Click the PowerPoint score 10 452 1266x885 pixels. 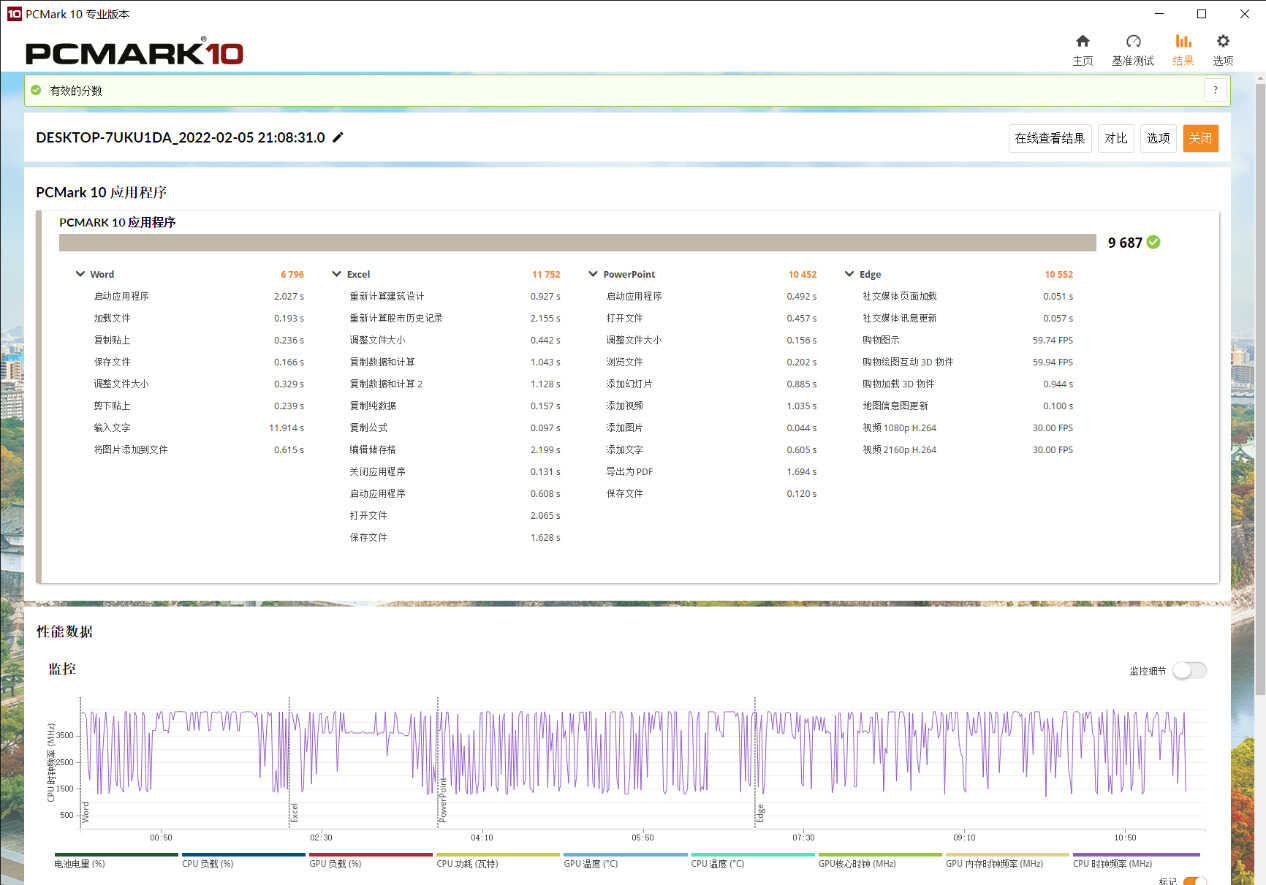pos(802,274)
